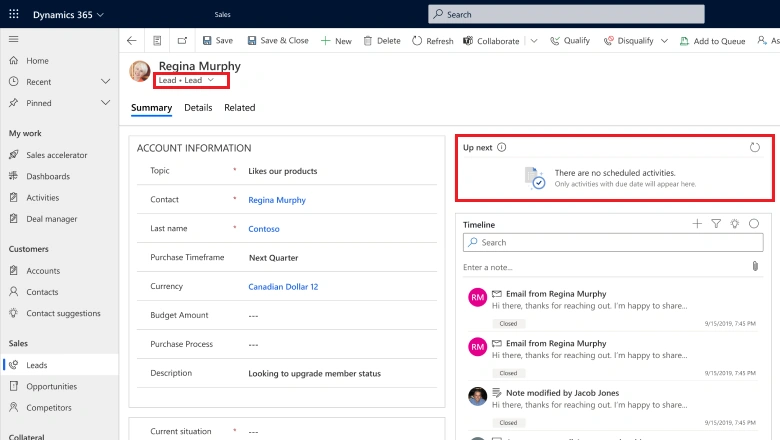
Task: Click Add to Queue
Action: [x=712, y=41]
